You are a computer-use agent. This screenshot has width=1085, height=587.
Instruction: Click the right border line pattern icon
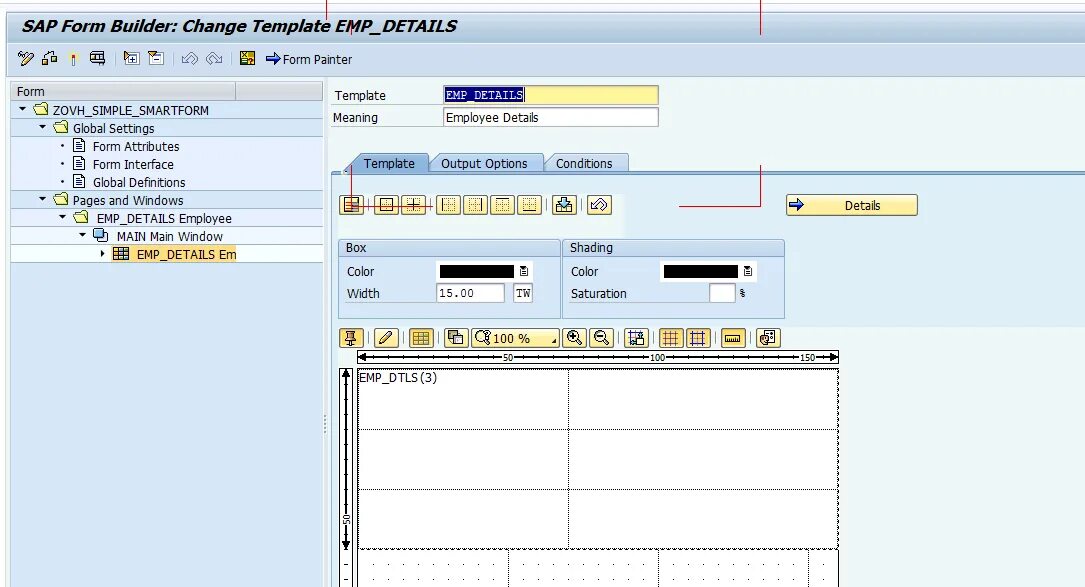pyautogui.click(x=475, y=205)
